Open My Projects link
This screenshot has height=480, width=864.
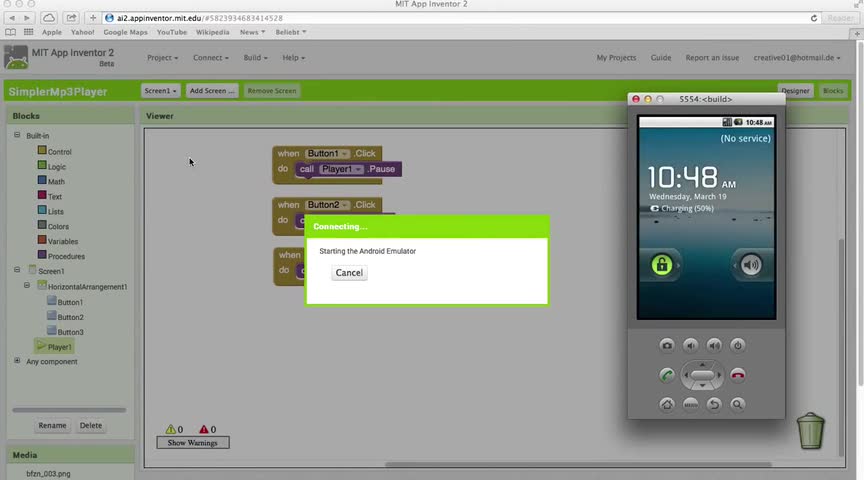tap(616, 58)
